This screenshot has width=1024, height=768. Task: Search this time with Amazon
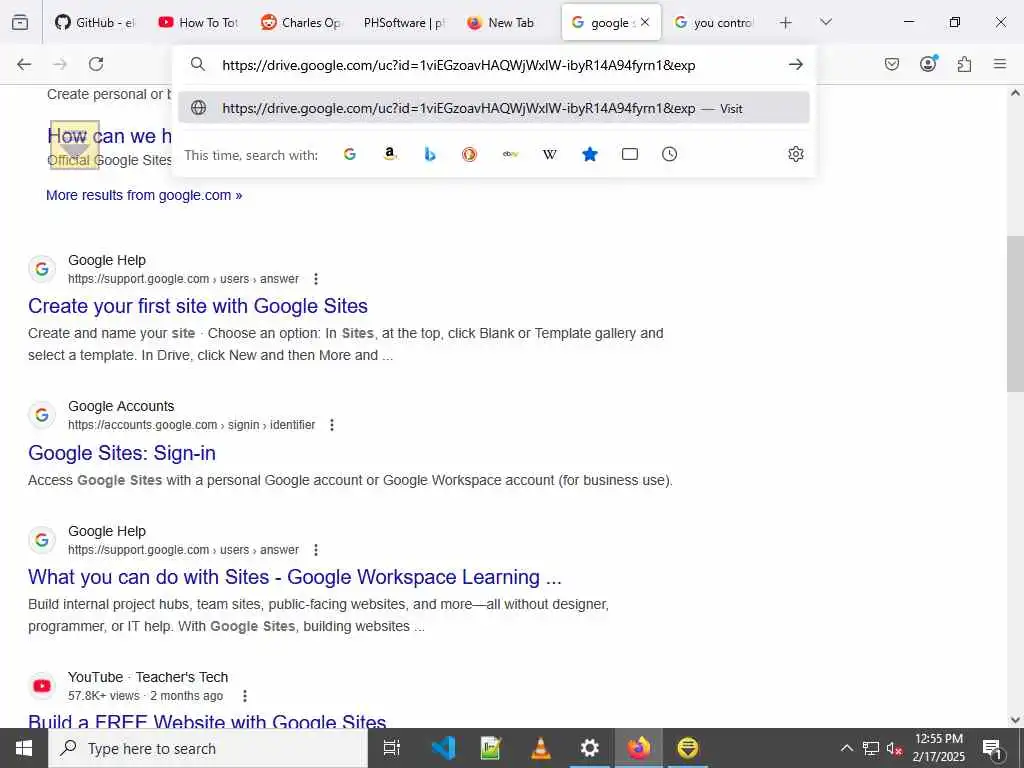[390, 154]
